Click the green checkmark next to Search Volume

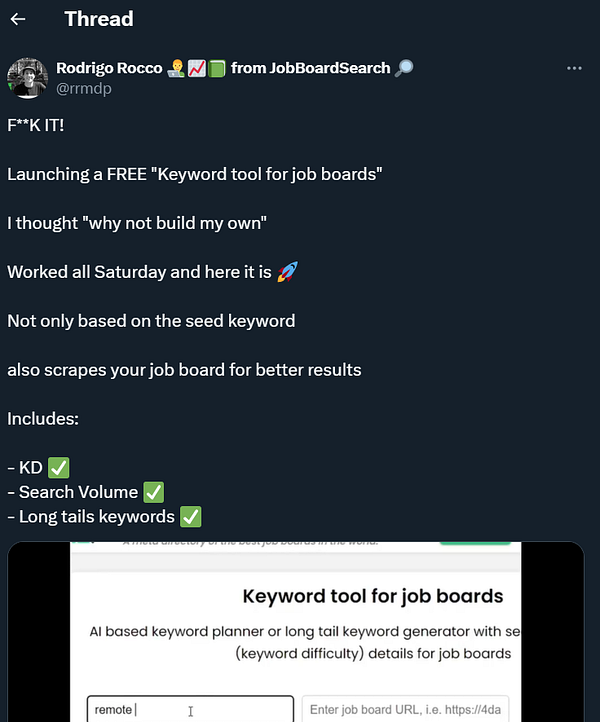pyautogui.click(x=153, y=492)
